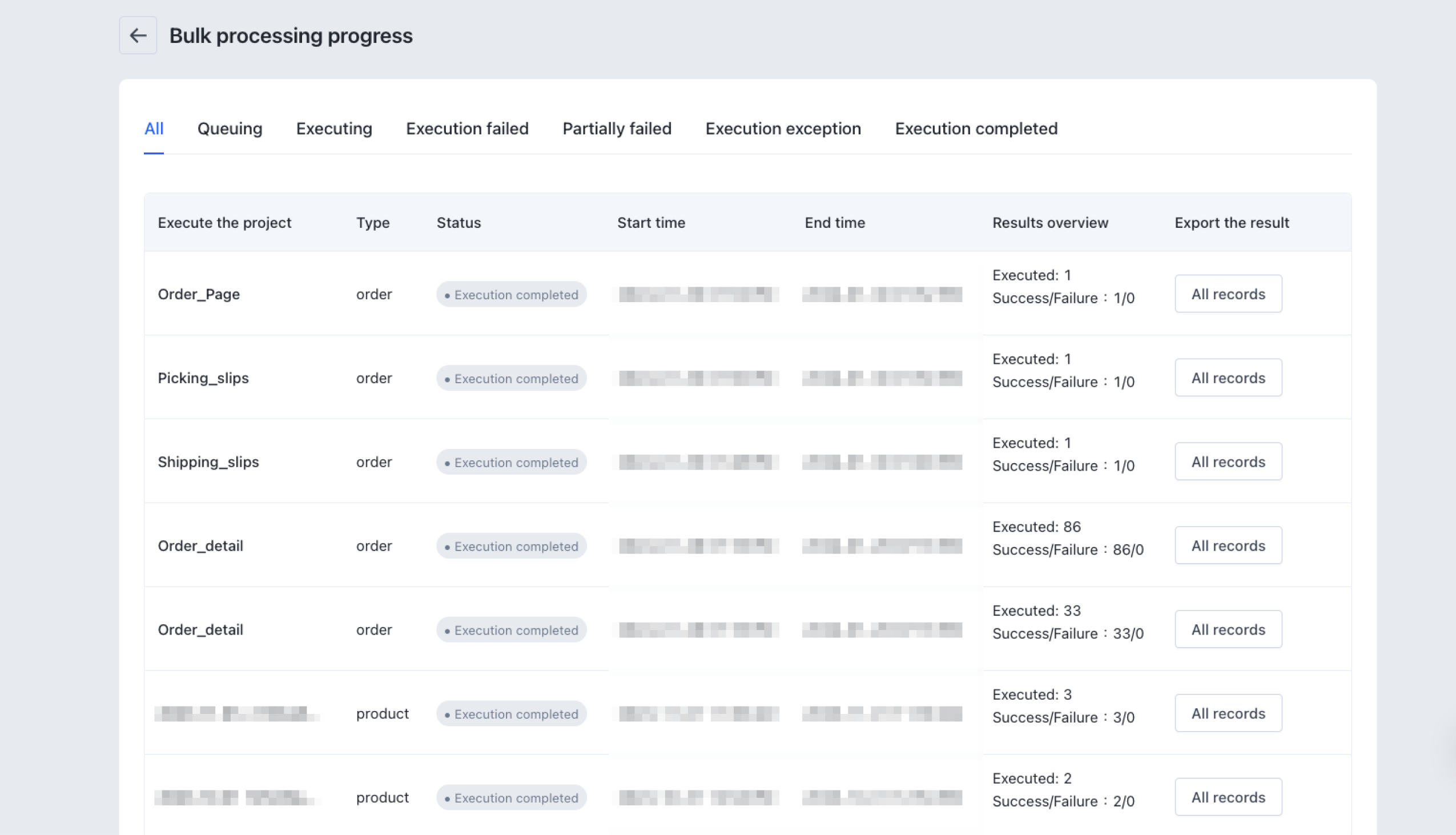This screenshot has height=835, width=1456.
Task: Export All records for Order_detail with 86 executed
Action: [1228, 545]
